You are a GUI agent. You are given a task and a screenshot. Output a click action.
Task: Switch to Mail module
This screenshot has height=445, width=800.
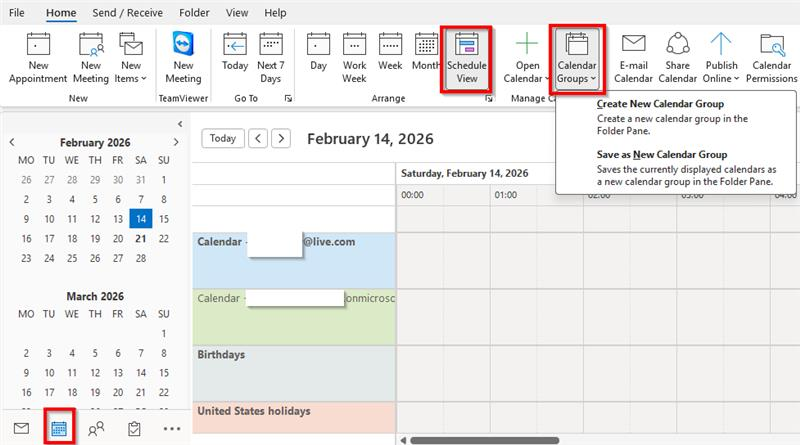(21, 428)
